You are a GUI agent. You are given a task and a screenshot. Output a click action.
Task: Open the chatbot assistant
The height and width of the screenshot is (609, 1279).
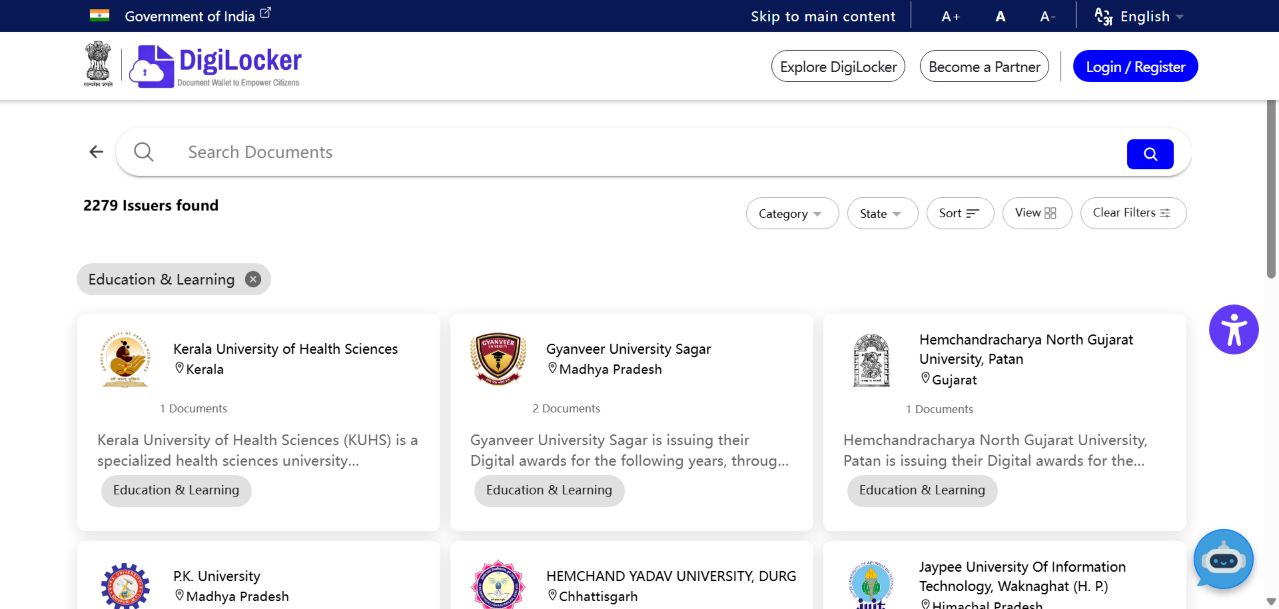(1223, 560)
